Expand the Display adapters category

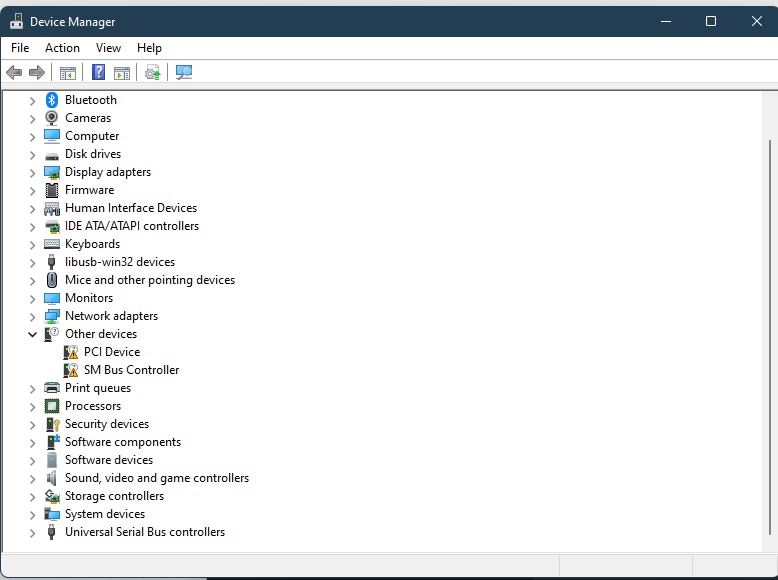[32, 172]
